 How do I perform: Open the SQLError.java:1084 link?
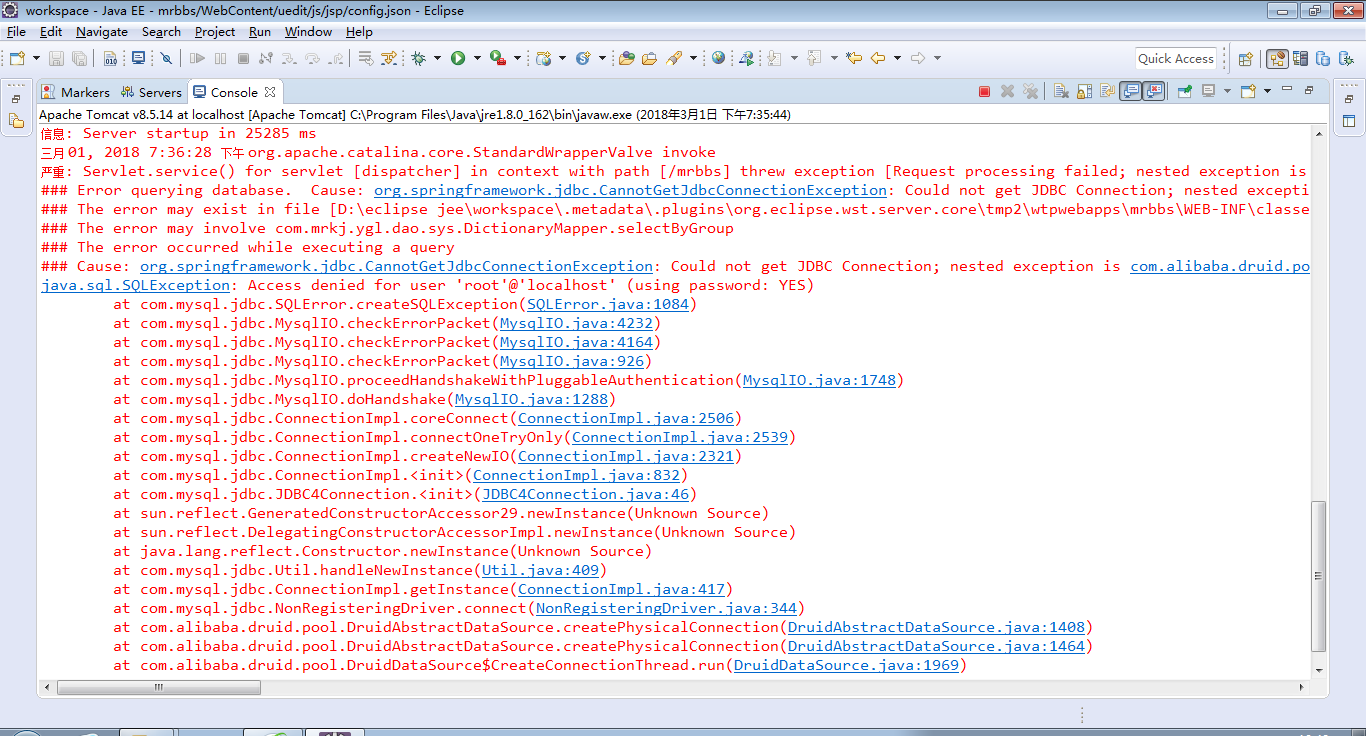coord(608,304)
